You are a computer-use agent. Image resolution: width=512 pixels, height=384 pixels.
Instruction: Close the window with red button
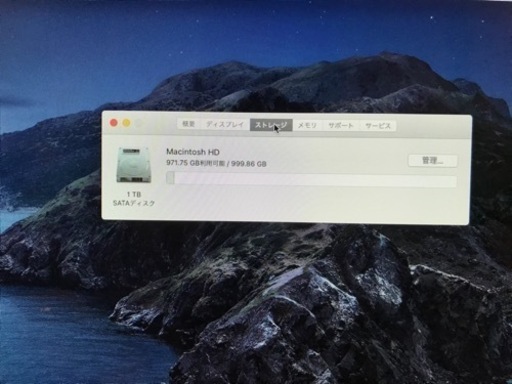click(x=114, y=123)
